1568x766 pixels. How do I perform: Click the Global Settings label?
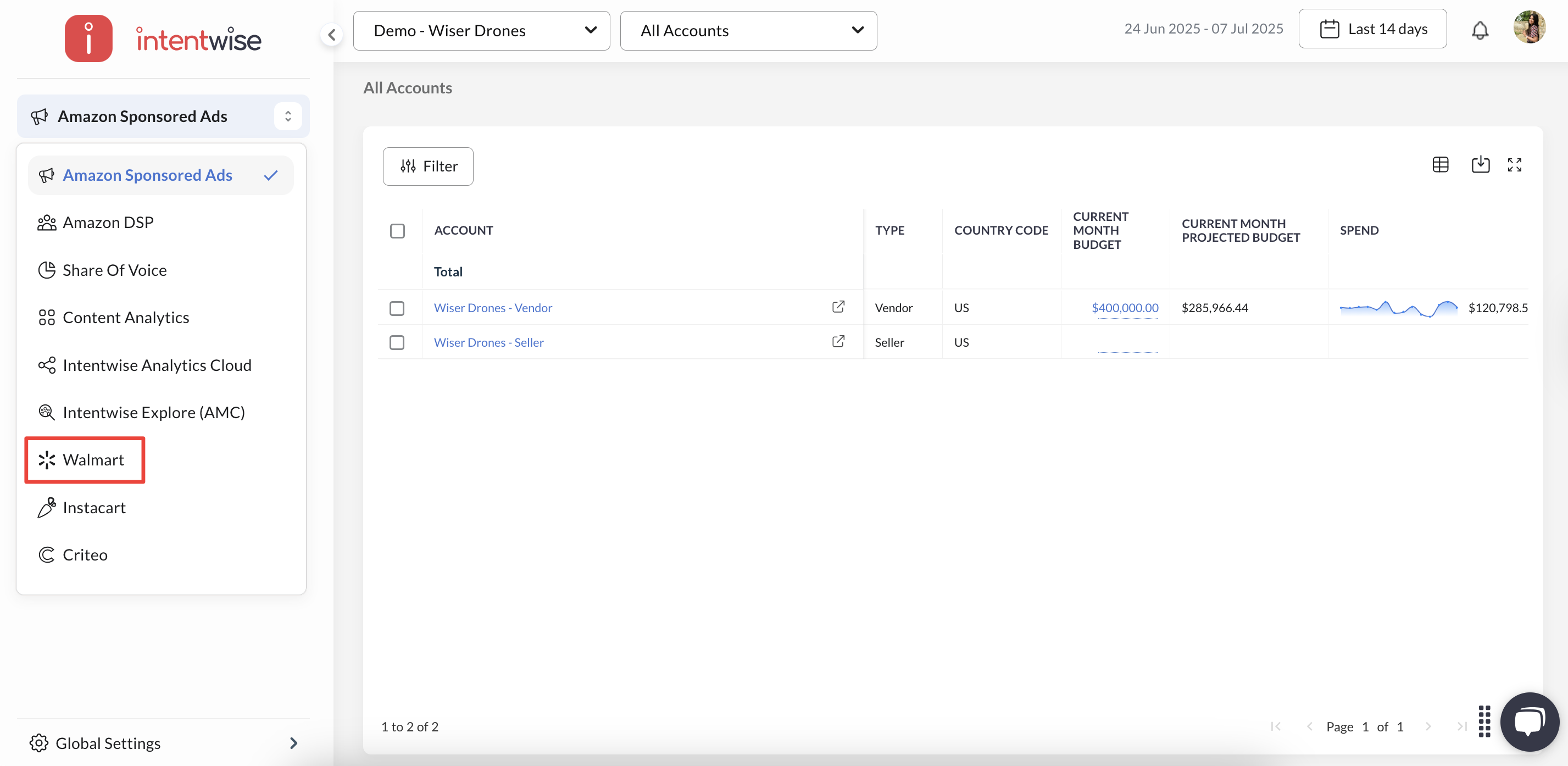pos(108,743)
